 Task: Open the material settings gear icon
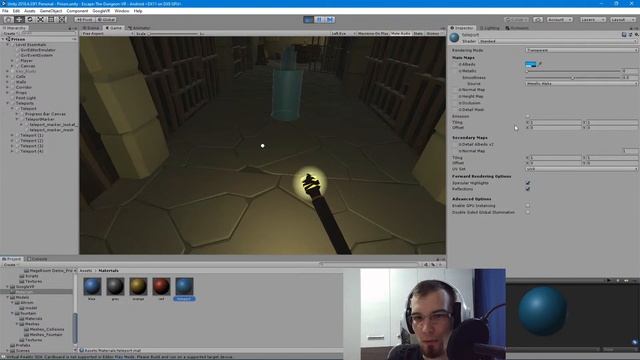[x=636, y=35]
